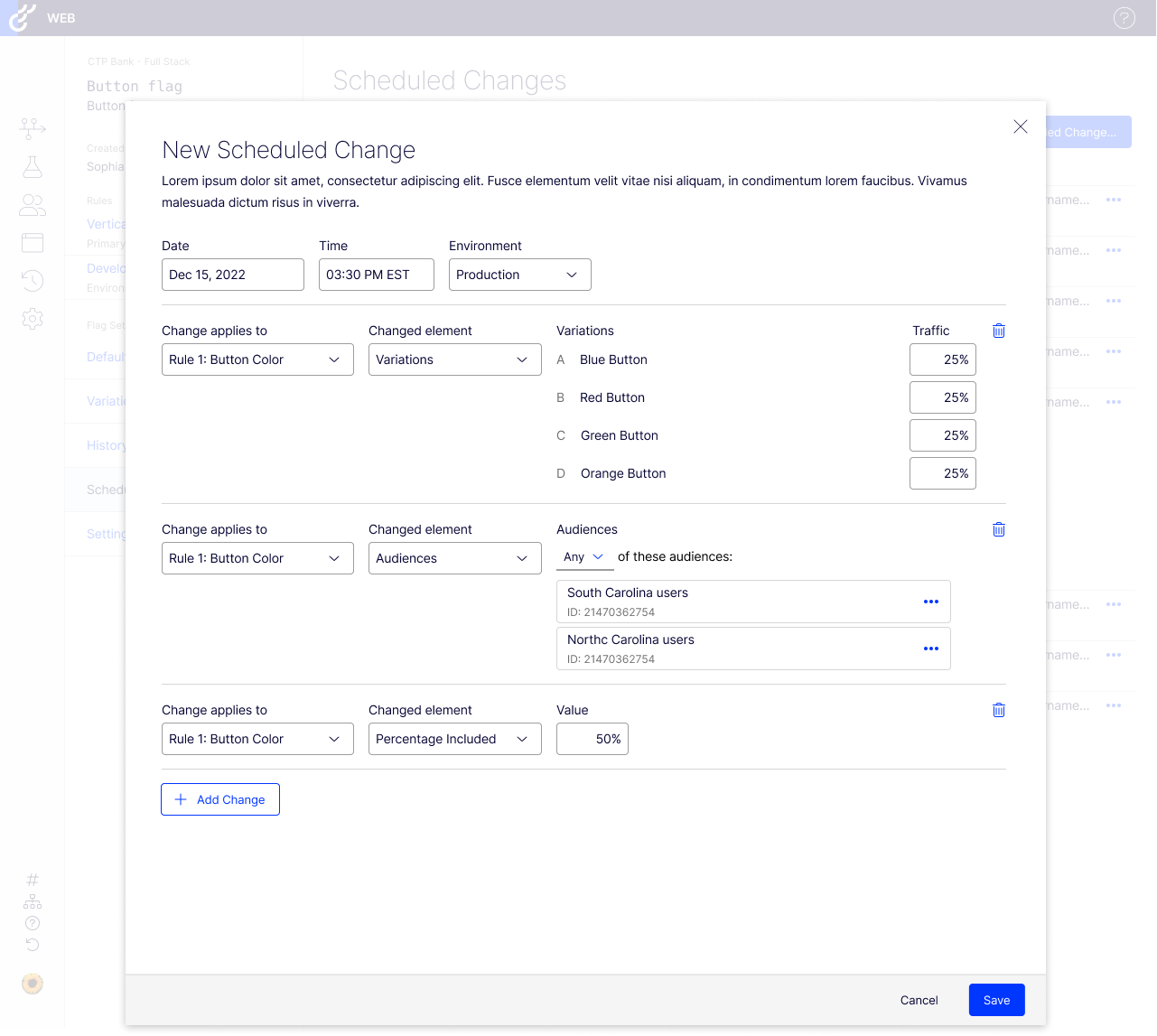The height and width of the screenshot is (1036, 1157).
Task: Click the user avatar in sidebar
Action: point(33,984)
